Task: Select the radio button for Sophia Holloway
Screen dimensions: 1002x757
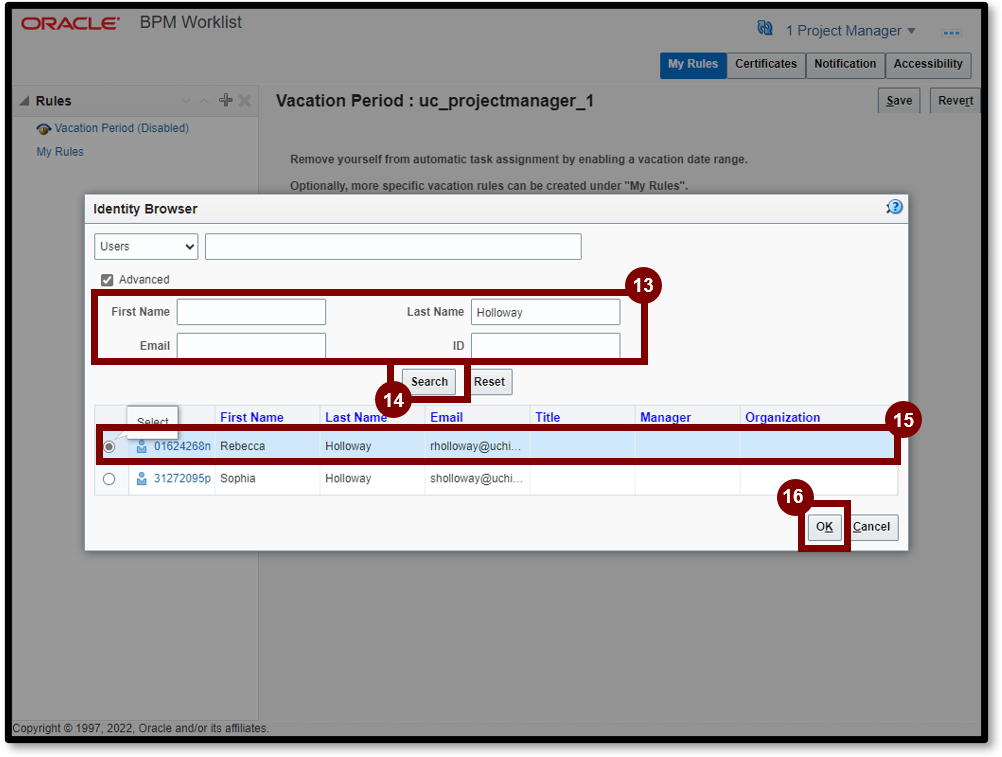Action: click(109, 478)
